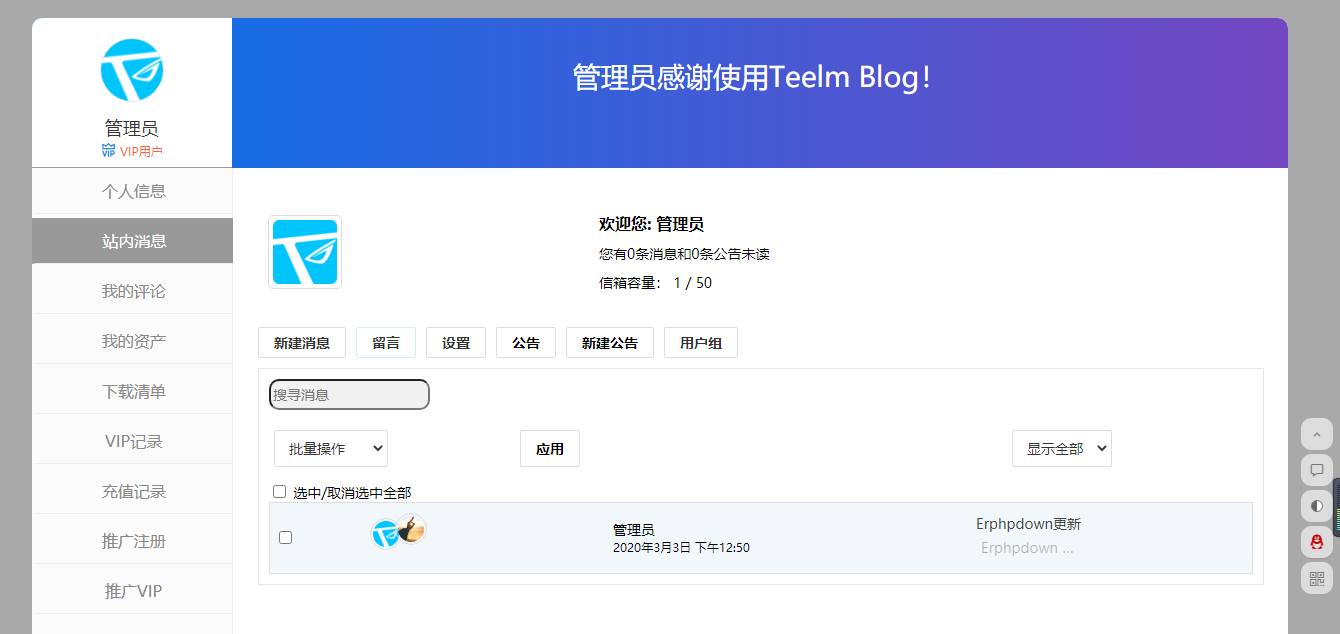The width and height of the screenshot is (1340, 634).
Task: Click the 信箱容量 1 / 50 text
Action: tap(655, 283)
